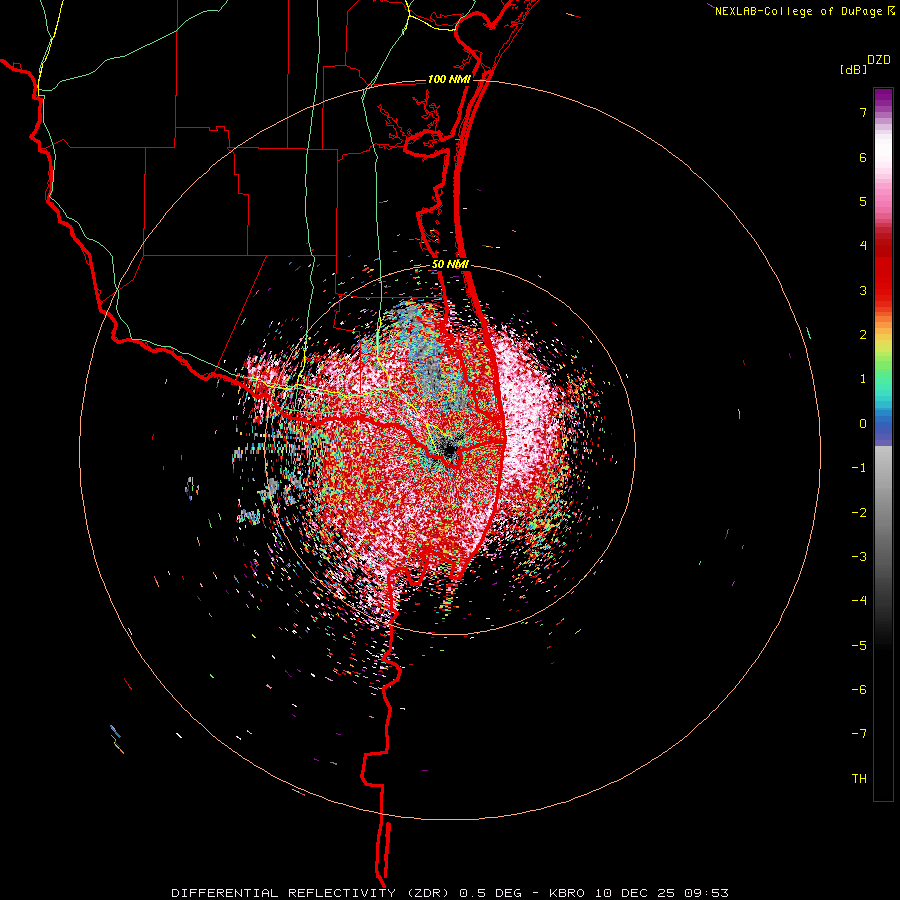Click the -7 value on color scale
900x900 pixels.
(859, 734)
